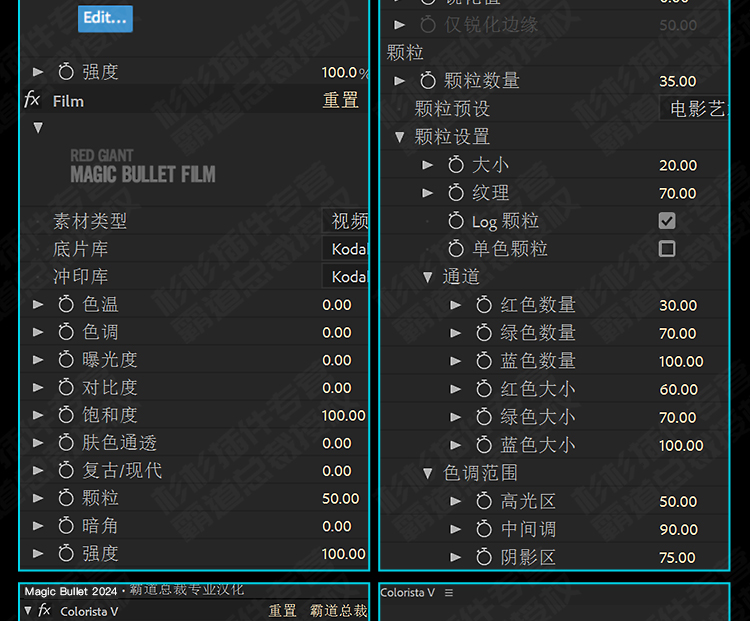Screen dimensions: 750x621
Task: Toggle Log 颗粒 stopwatch
Action: pos(456,221)
